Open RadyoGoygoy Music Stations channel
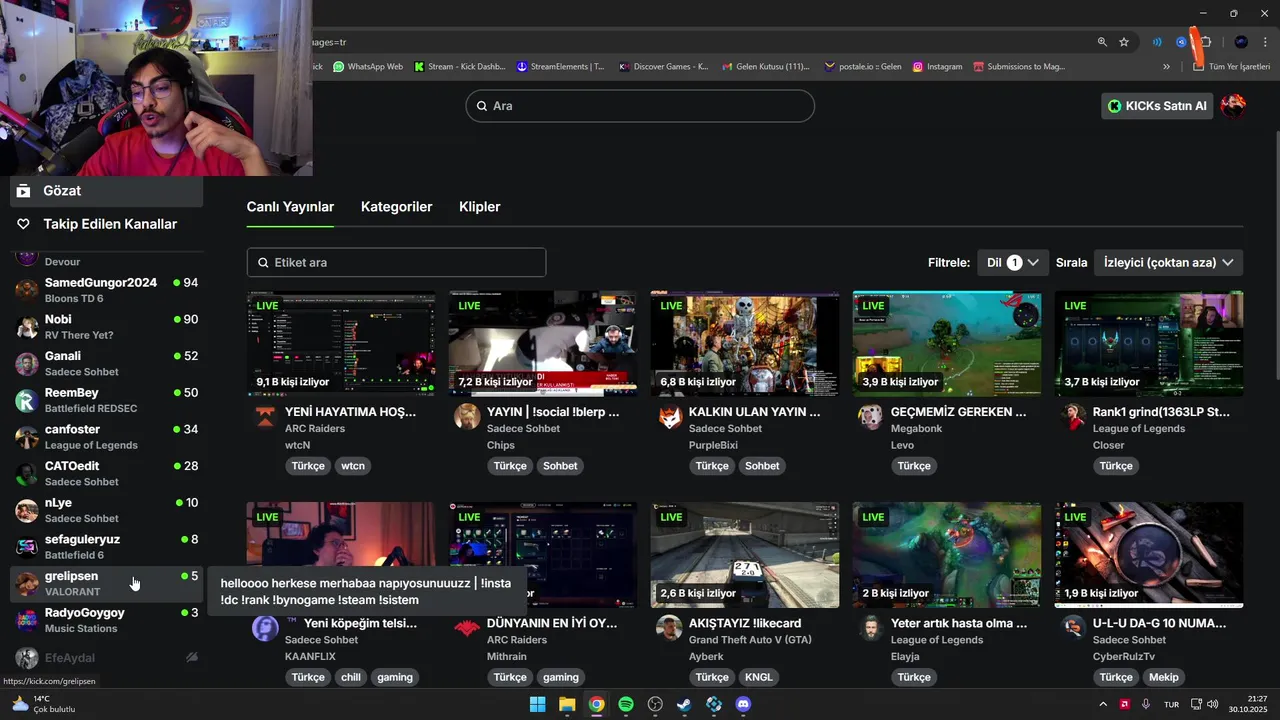The width and height of the screenshot is (1280, 720). [x=106, y=620]
